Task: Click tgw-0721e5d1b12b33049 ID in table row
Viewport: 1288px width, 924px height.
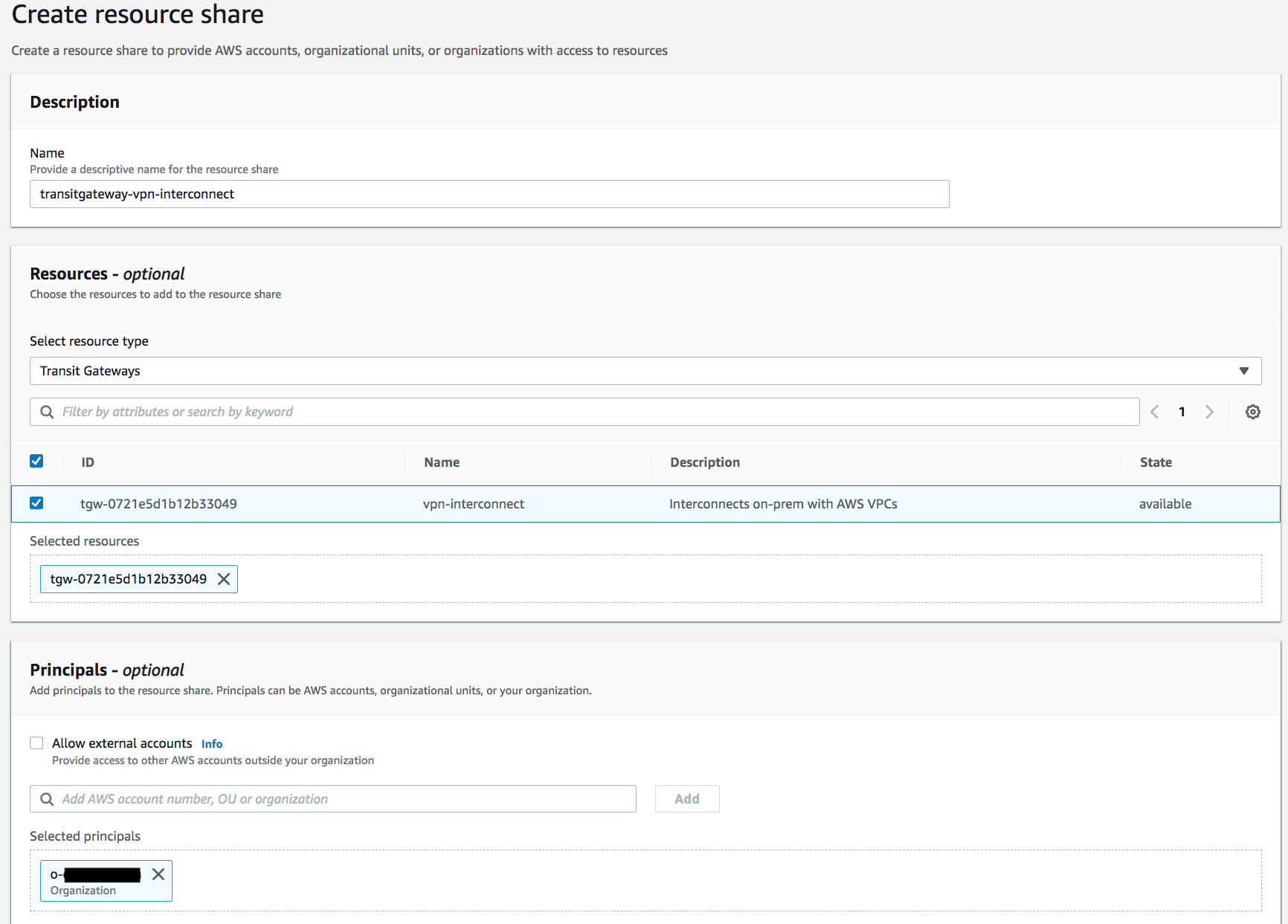Action: [158, 504]
